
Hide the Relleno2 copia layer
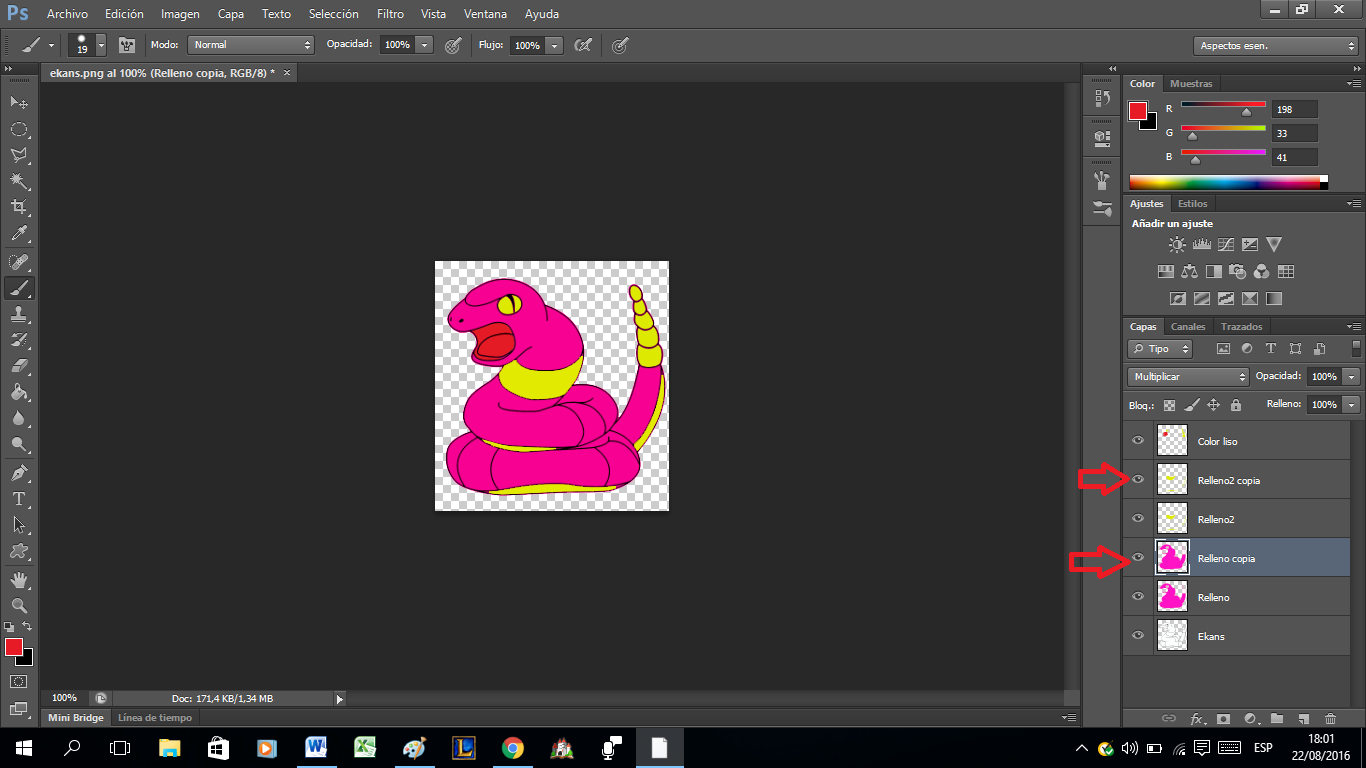click(x=1138, y=480)
